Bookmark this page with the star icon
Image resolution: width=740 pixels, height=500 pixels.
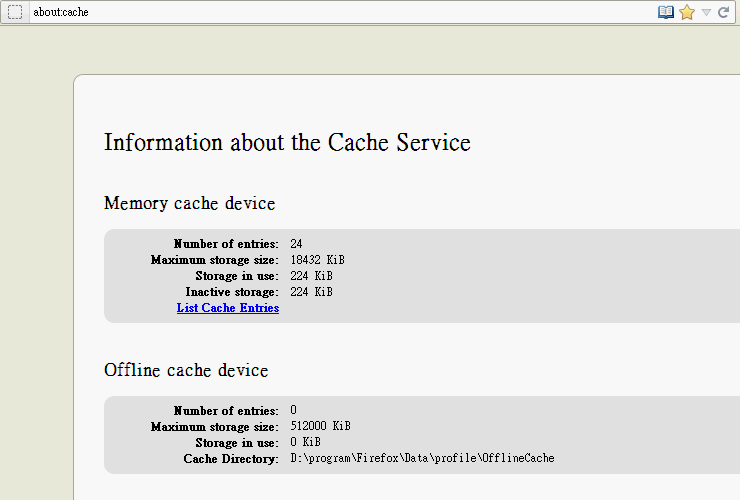point(687,13)
